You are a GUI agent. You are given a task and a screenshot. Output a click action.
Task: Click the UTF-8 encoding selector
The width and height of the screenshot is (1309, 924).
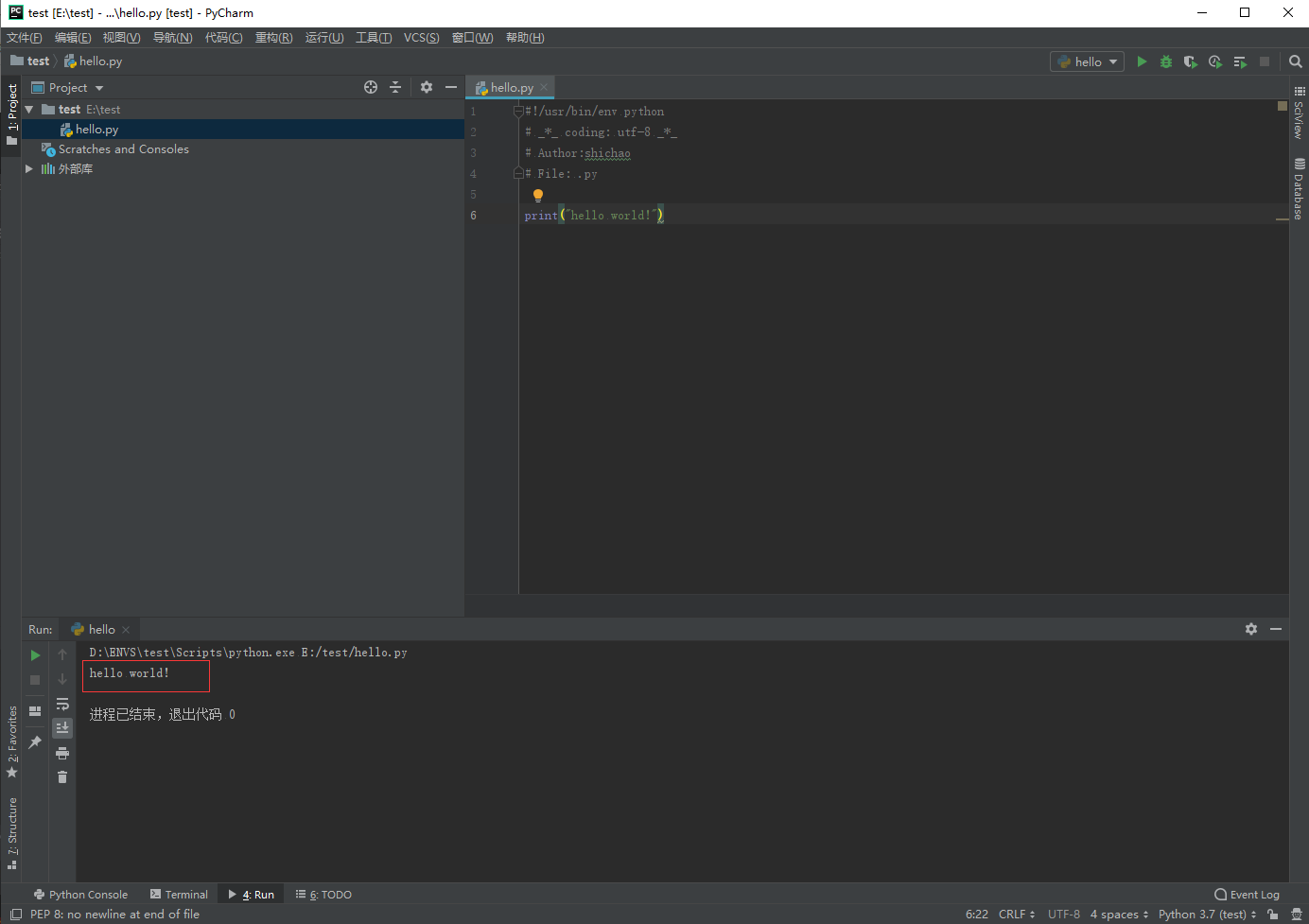coord(1064,915)
